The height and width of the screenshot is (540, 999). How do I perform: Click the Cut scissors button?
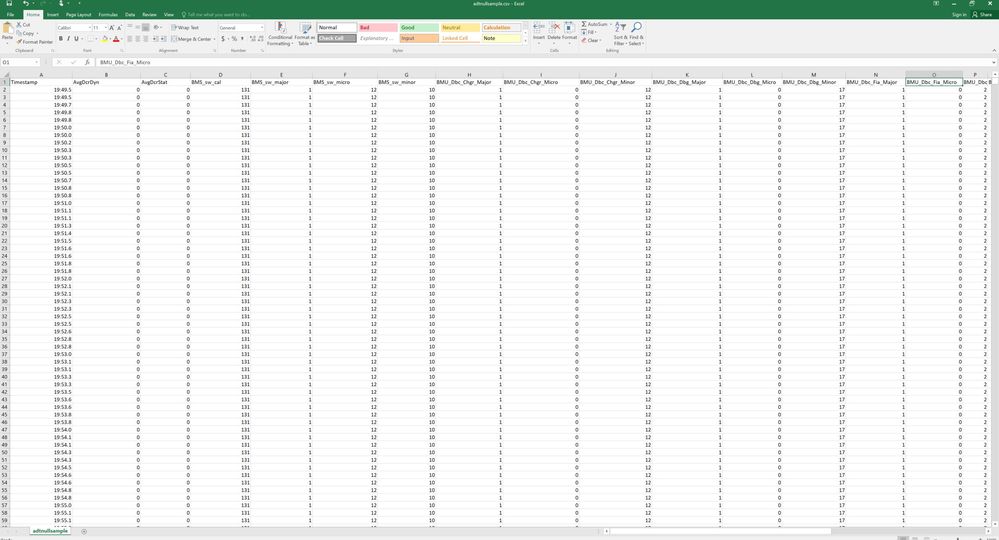pos(24,25)
